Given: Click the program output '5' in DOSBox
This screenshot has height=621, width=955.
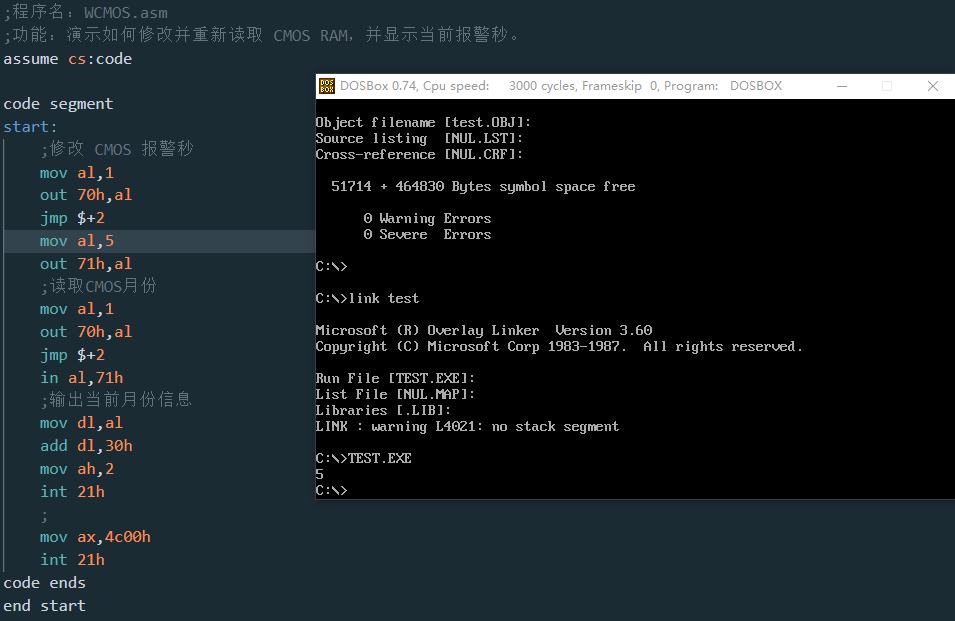Looking at the screenshot, I should coord(320,474).
